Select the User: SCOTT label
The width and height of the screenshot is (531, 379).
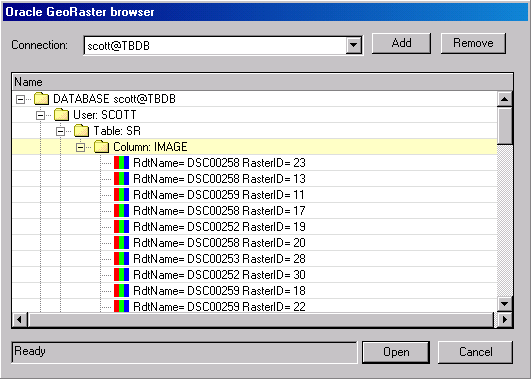tap(105, 115)
